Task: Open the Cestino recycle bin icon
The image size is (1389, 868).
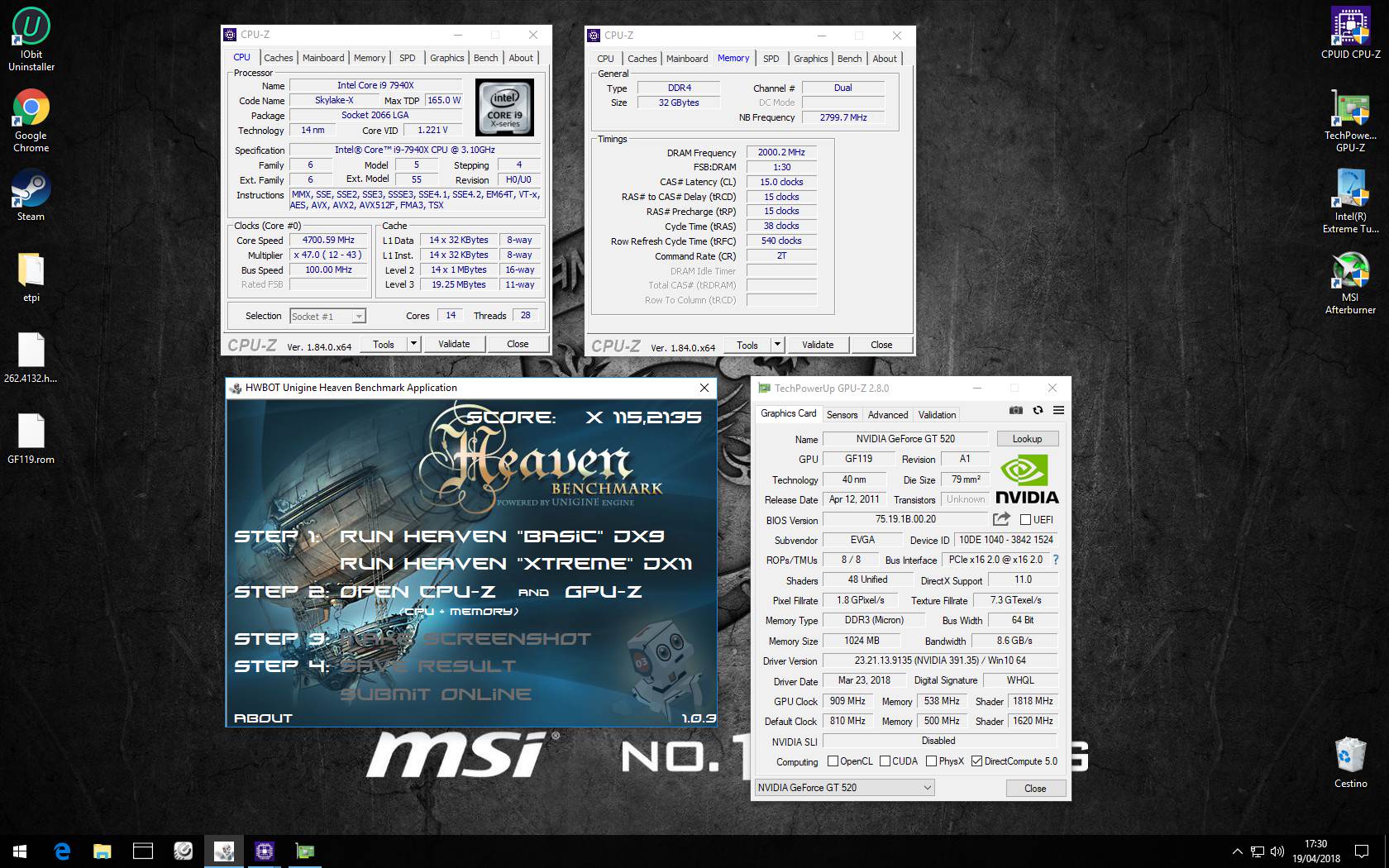Action: tap(1350, 762)
